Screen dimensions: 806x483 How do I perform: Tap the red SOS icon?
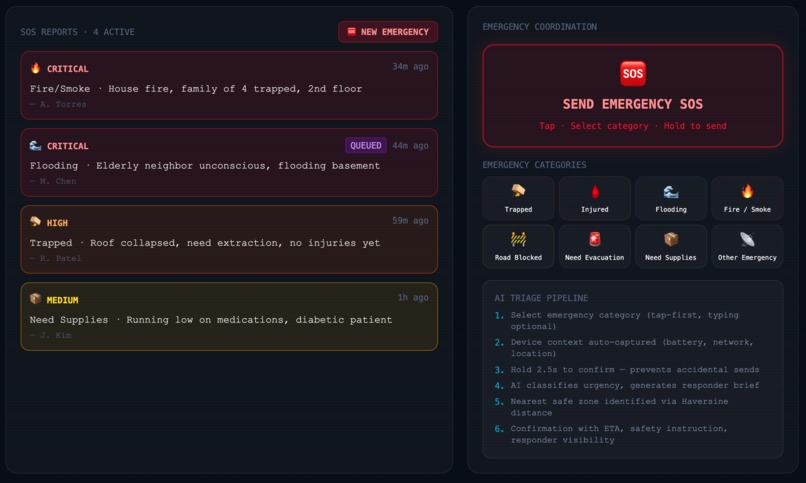[x=633, y=73]
